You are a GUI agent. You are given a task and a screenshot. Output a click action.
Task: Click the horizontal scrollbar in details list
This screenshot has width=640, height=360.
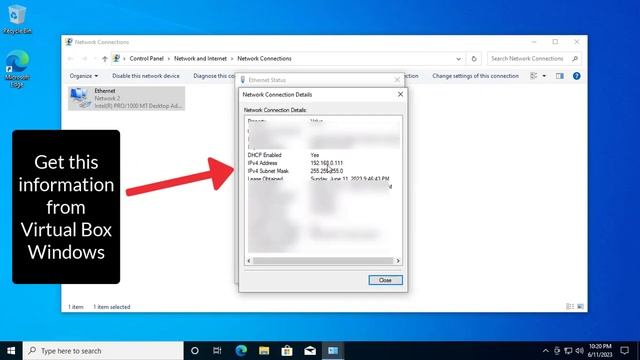click(323, 261)
